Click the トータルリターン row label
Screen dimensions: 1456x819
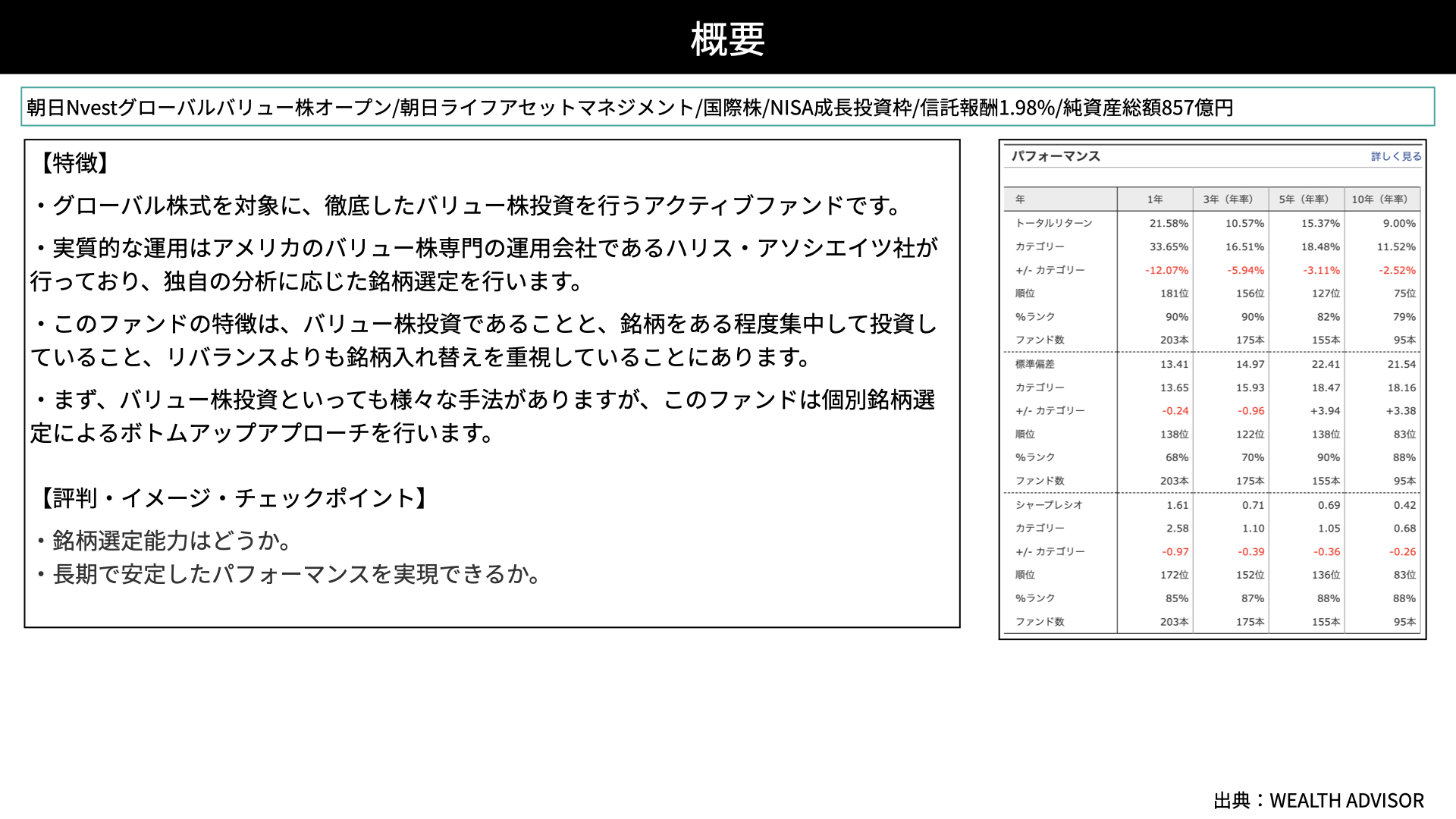point(1054,223)
